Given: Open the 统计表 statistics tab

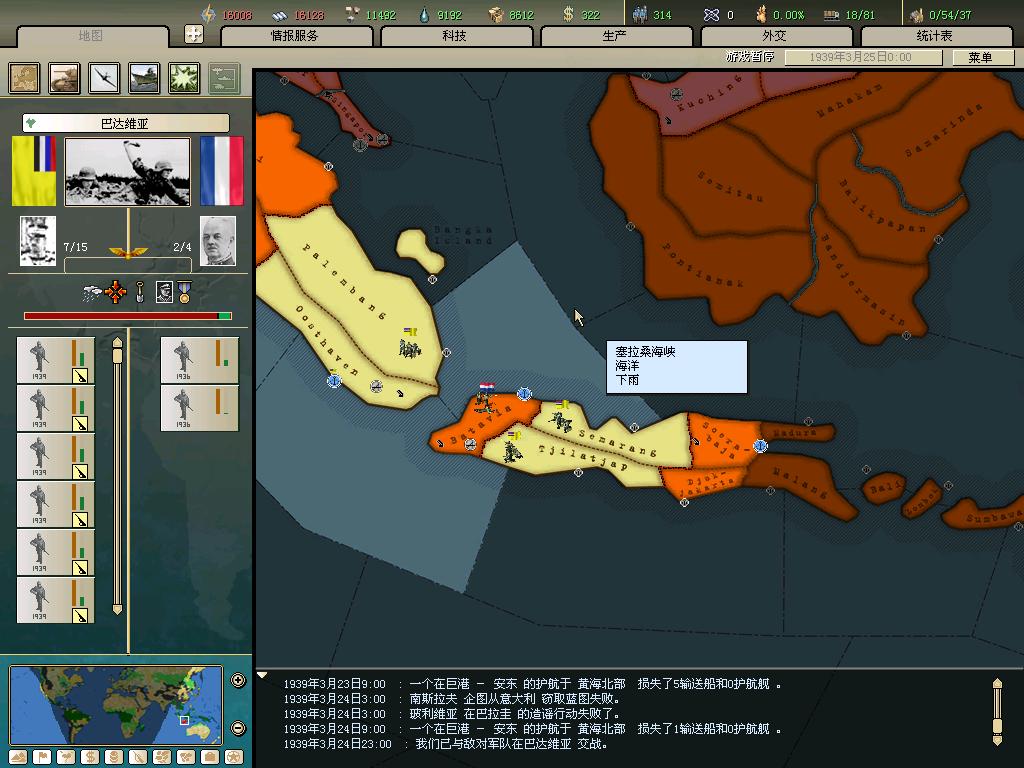Looking at the screenshot, I should pos(935,36).
